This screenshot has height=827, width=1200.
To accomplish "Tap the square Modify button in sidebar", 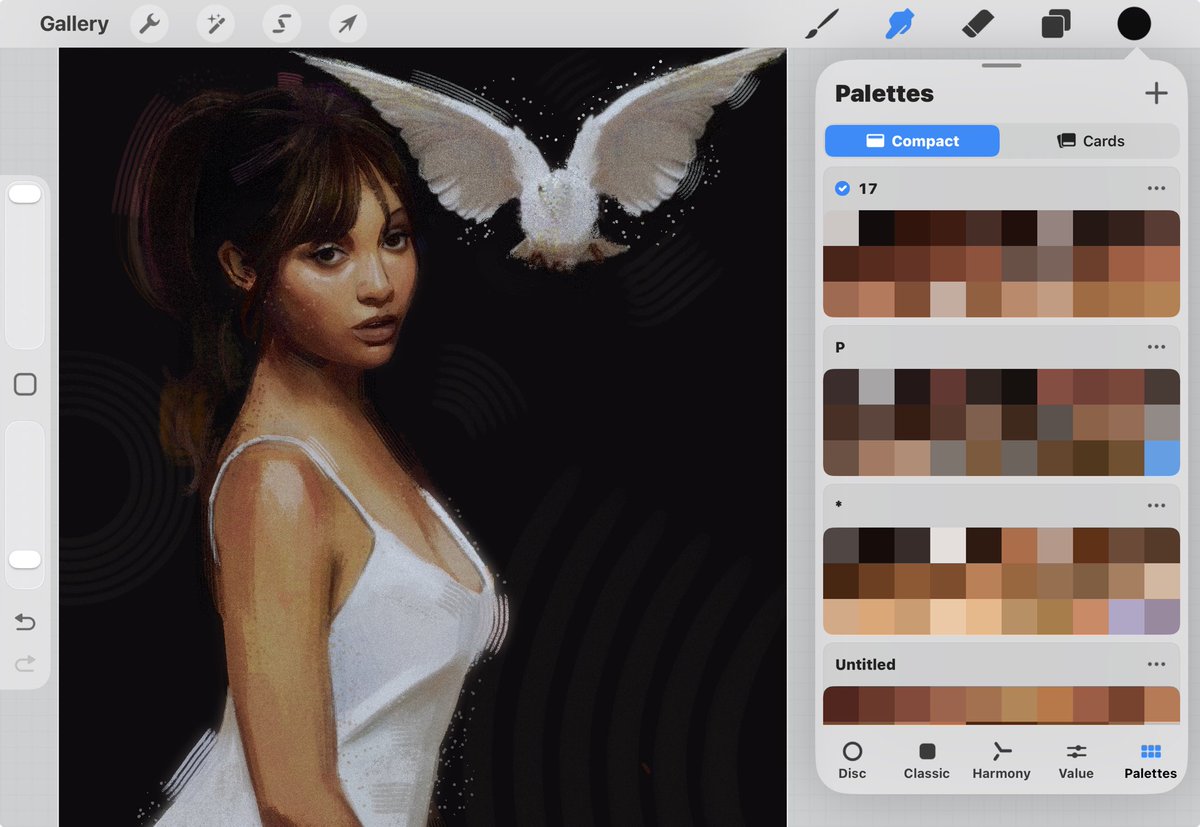I will [25, 385].
